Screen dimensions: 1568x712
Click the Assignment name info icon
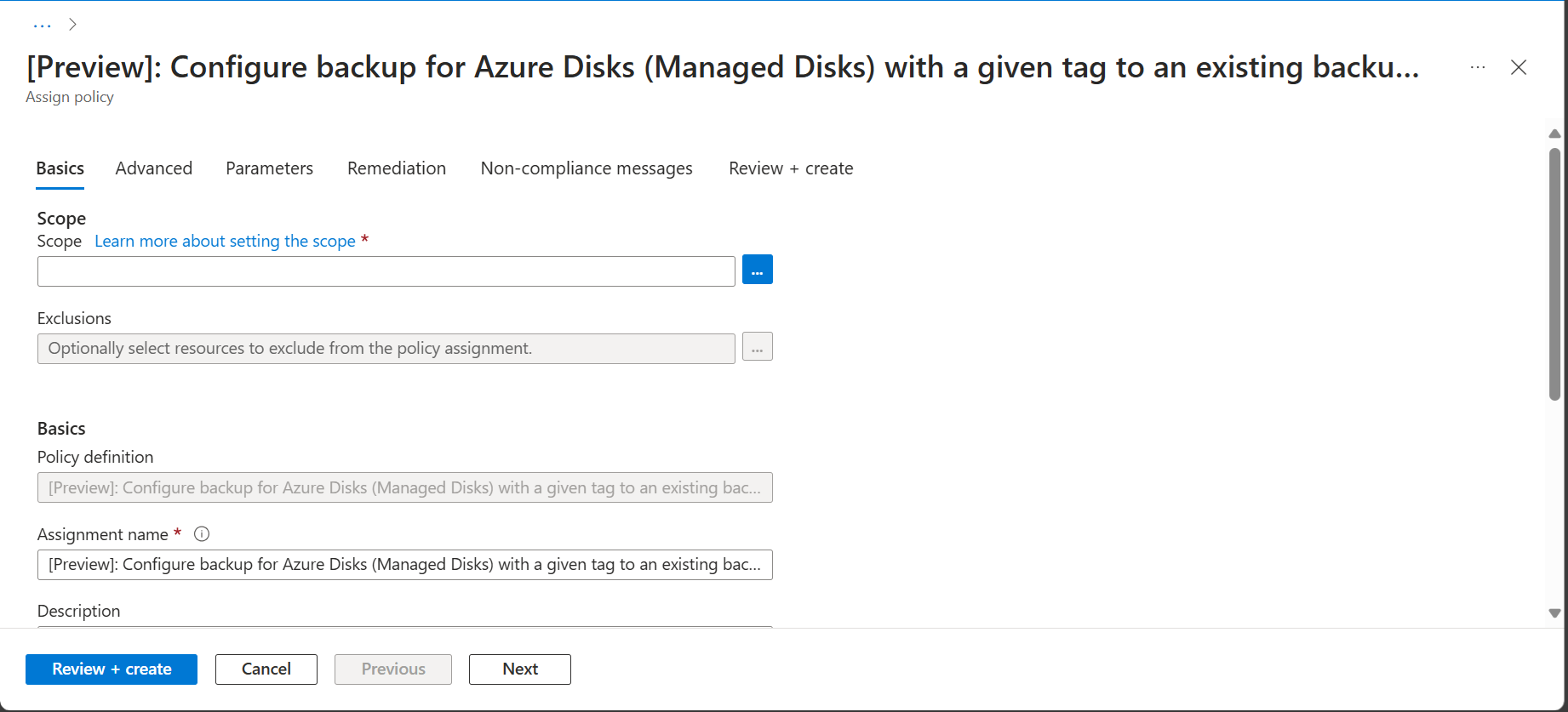click(202, 534)
